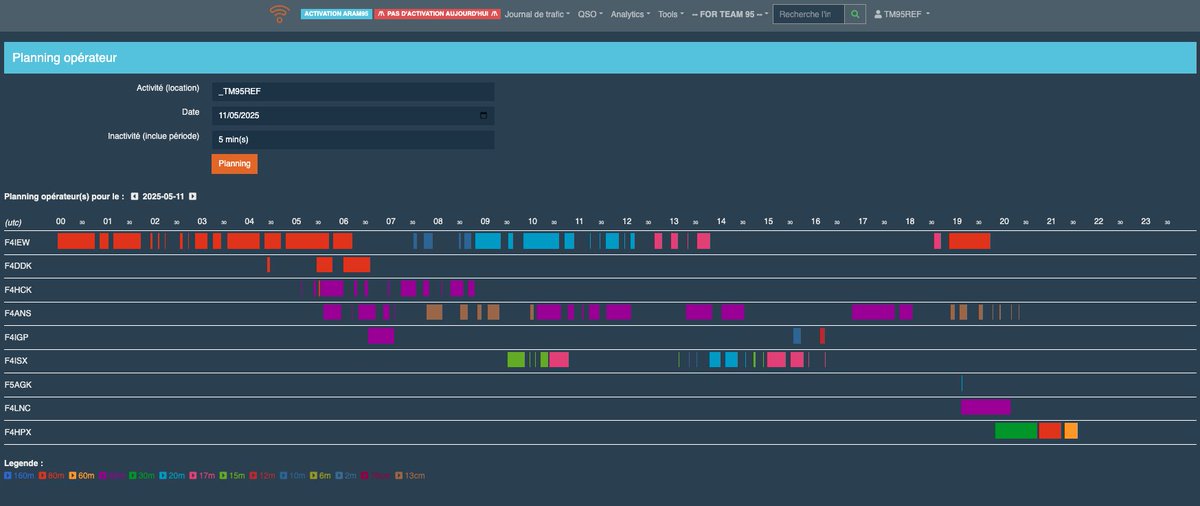
Task: Click the 80m legend entry
Action: point(52,476)
